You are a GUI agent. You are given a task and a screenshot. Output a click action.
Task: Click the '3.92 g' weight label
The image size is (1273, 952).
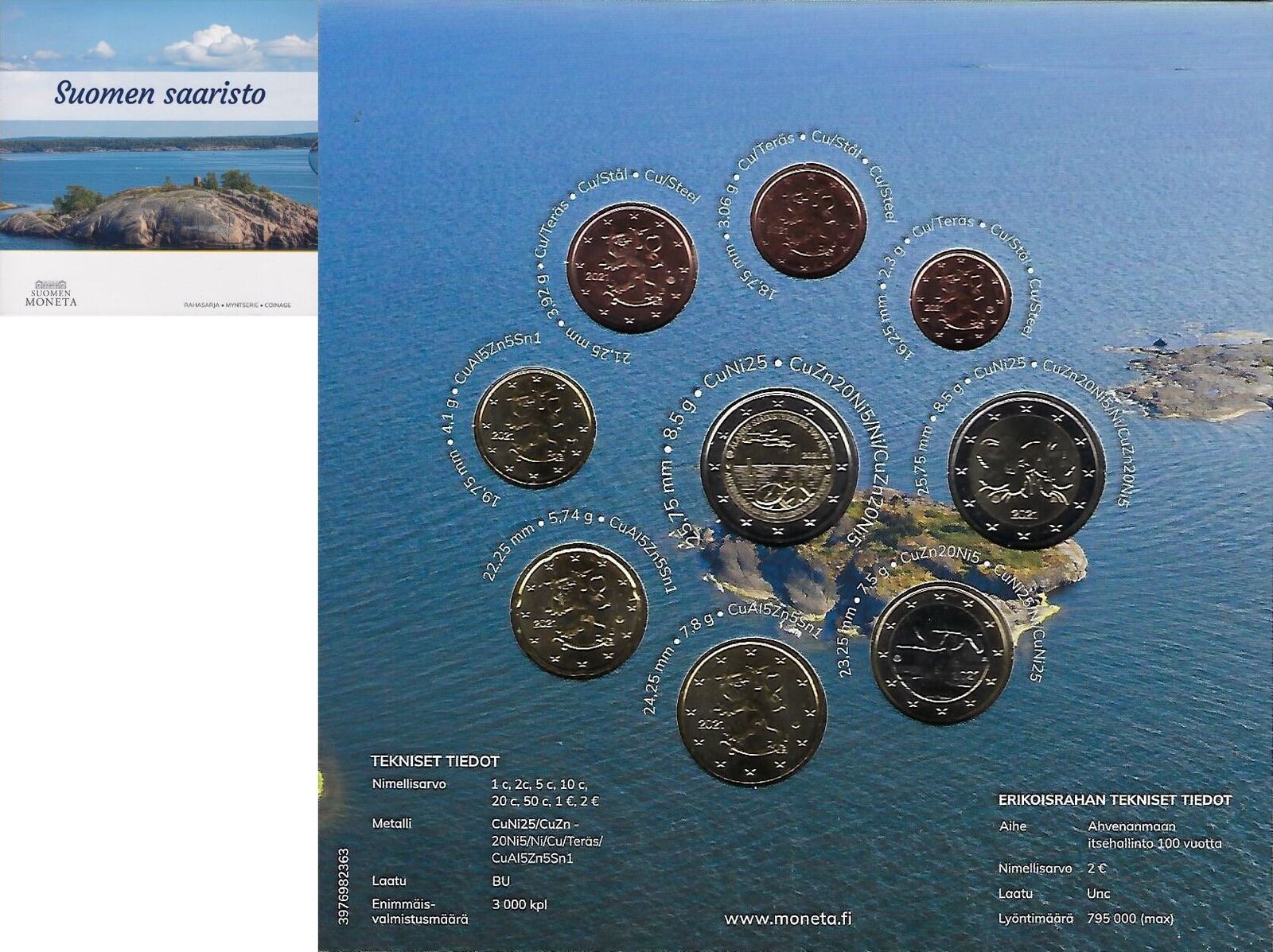[546, 297]
